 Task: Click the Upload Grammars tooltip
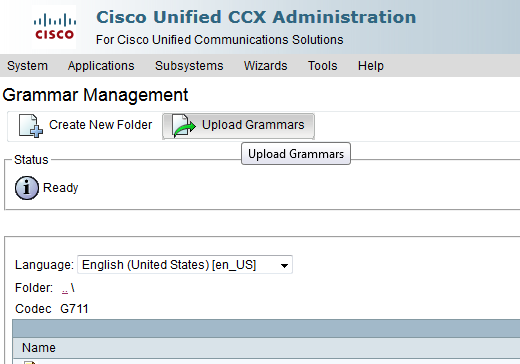pos(296,154)
